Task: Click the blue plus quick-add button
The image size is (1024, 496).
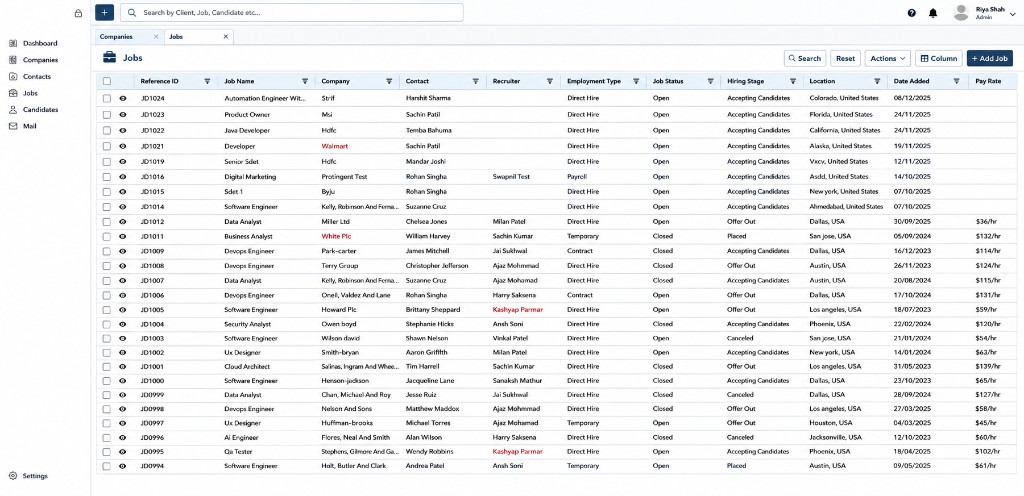Action: click(x=104, y=12)
